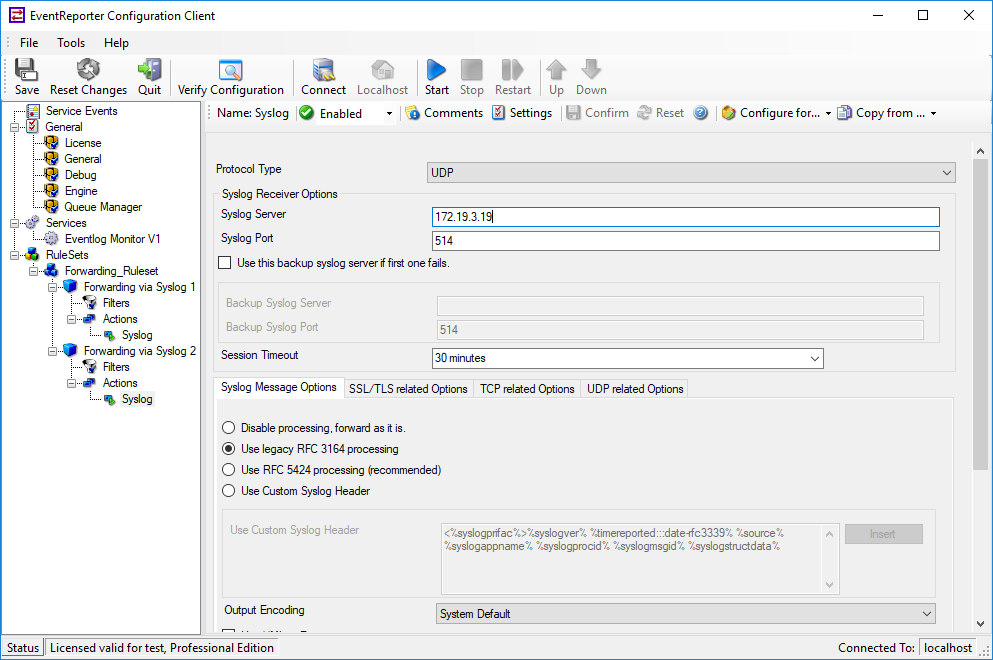Click the Connect toolbar icon
This screenshot has height=660, width=993.
[x=324, y=70]
